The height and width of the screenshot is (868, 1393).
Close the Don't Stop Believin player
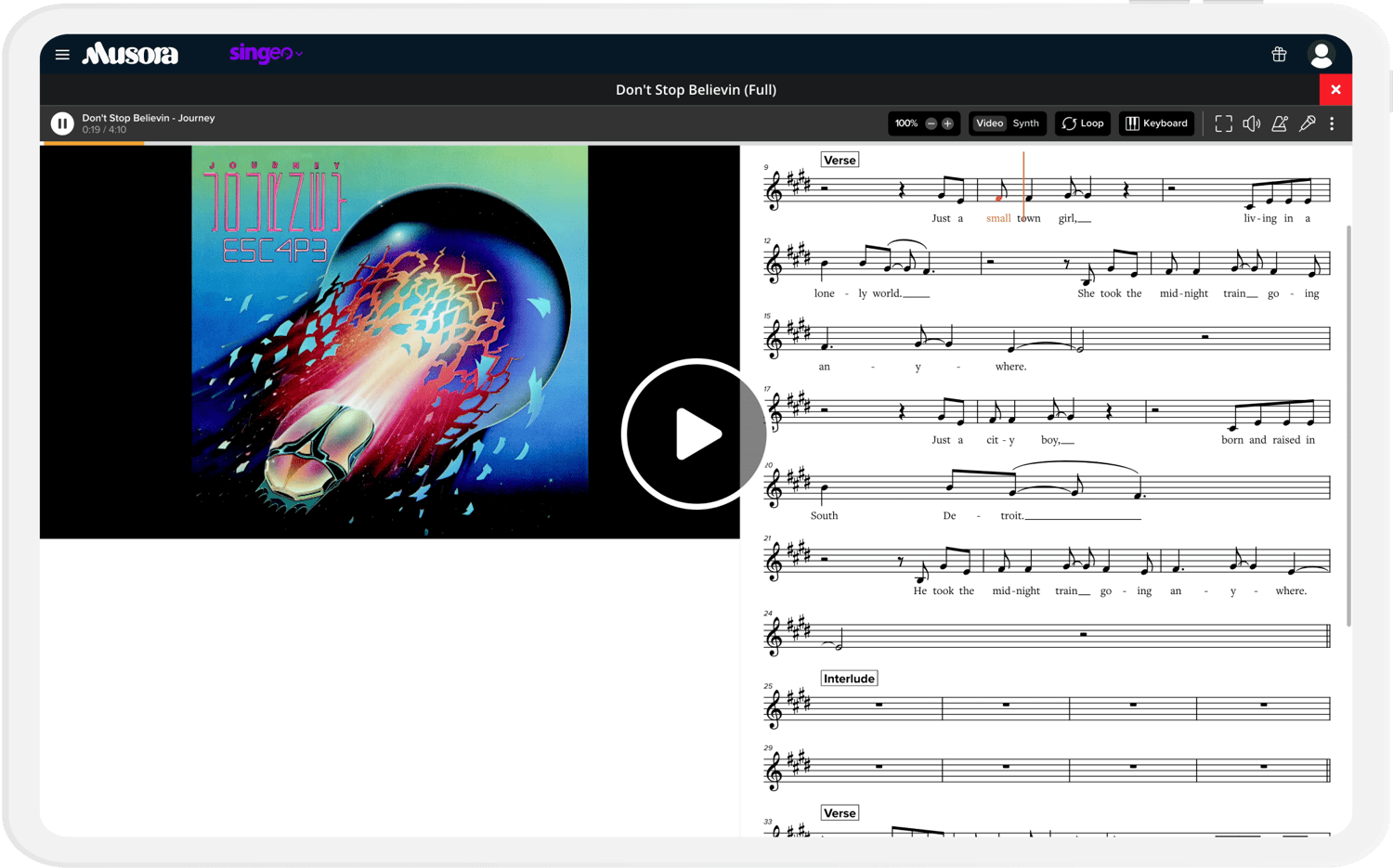[x=1335, y=89]
